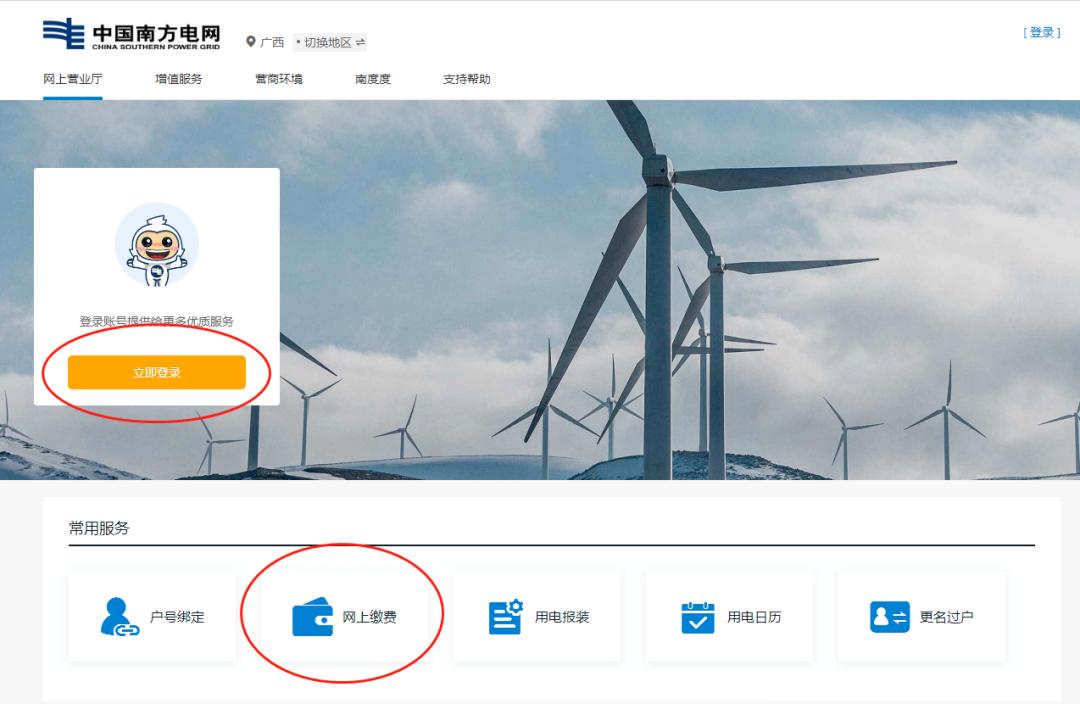1080x704 pixels.
Task: Click the 登录 link at top right
Action: pyautogui.click(x=1044, y=31)
